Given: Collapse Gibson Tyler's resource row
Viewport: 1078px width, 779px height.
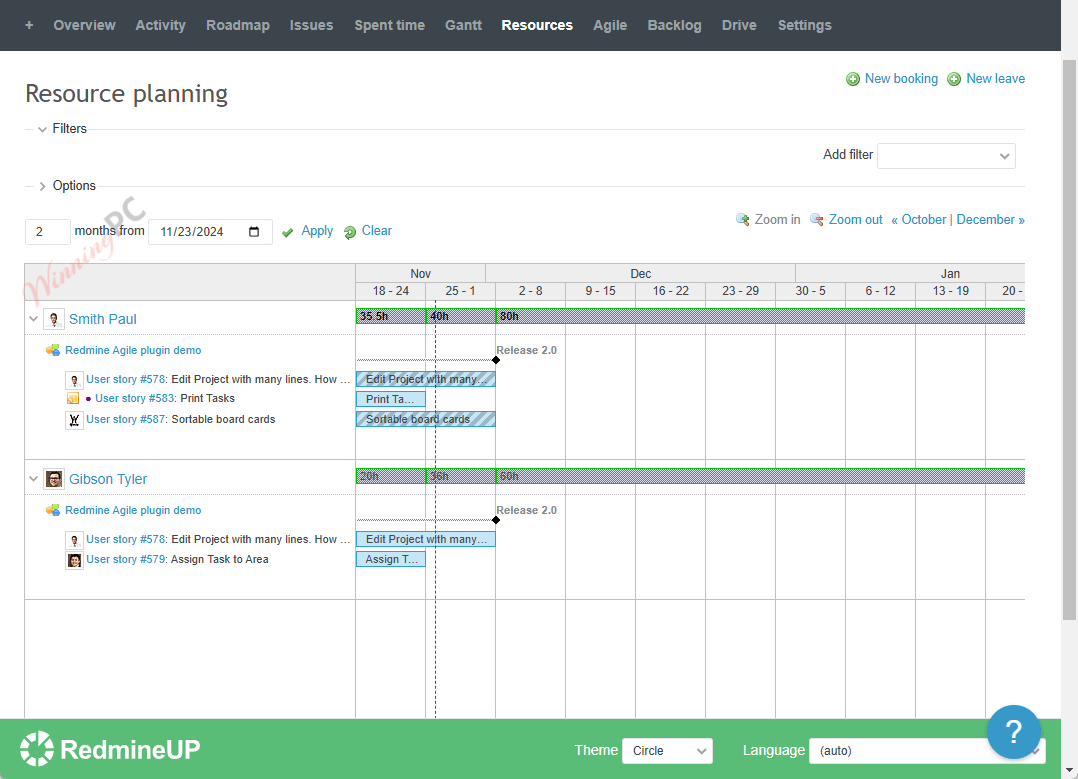Looking at the screenshot, I should pyautogui.click(x=33, y=479).
